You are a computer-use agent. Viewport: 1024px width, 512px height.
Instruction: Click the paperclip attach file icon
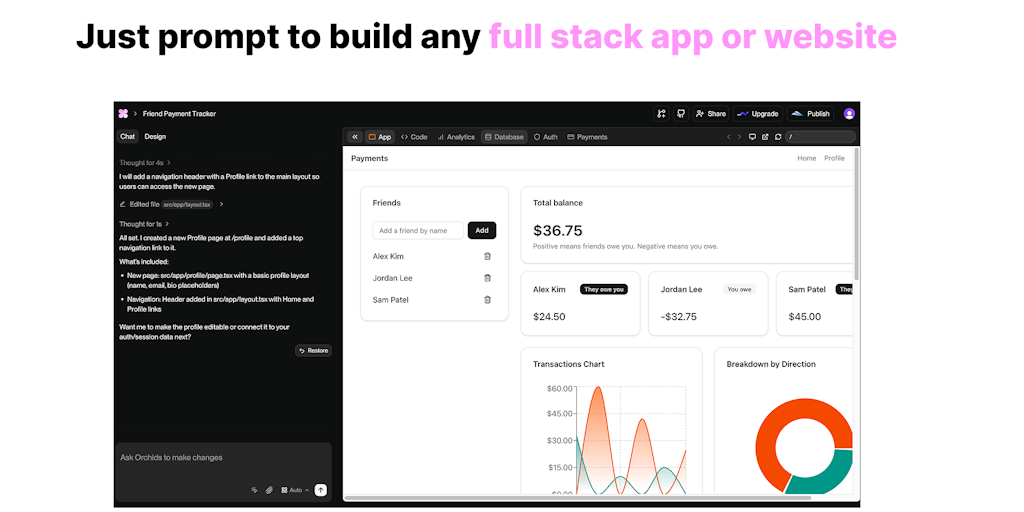tap(269, 490)
